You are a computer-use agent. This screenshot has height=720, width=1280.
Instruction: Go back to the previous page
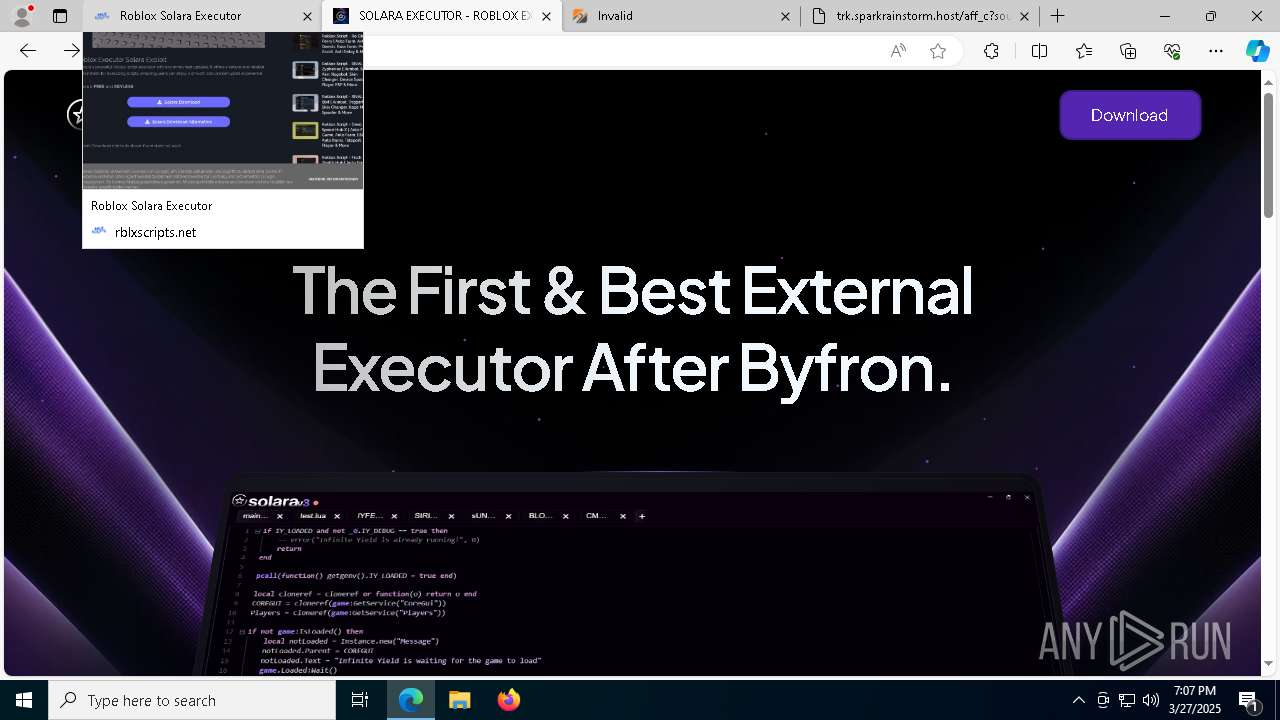click(x=28, y=51)
